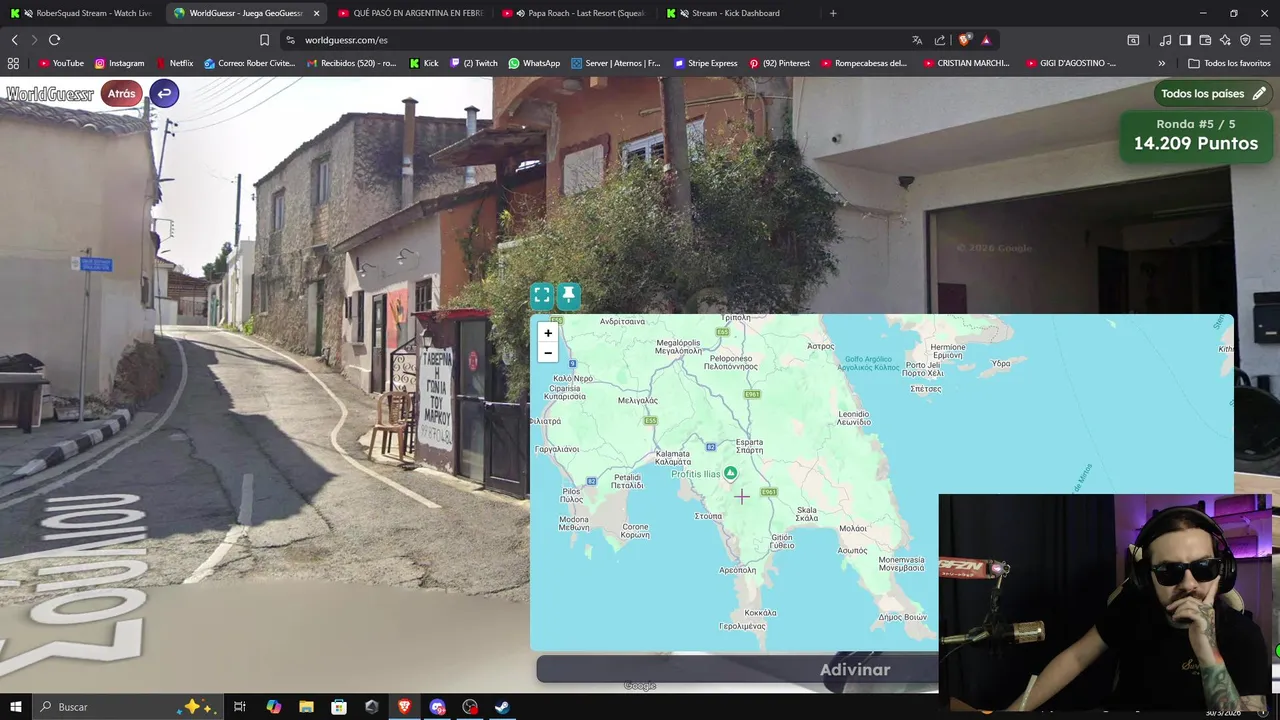Reload the current page
1280x720 pixels.
pyautogui.click(x=54, y=40)
